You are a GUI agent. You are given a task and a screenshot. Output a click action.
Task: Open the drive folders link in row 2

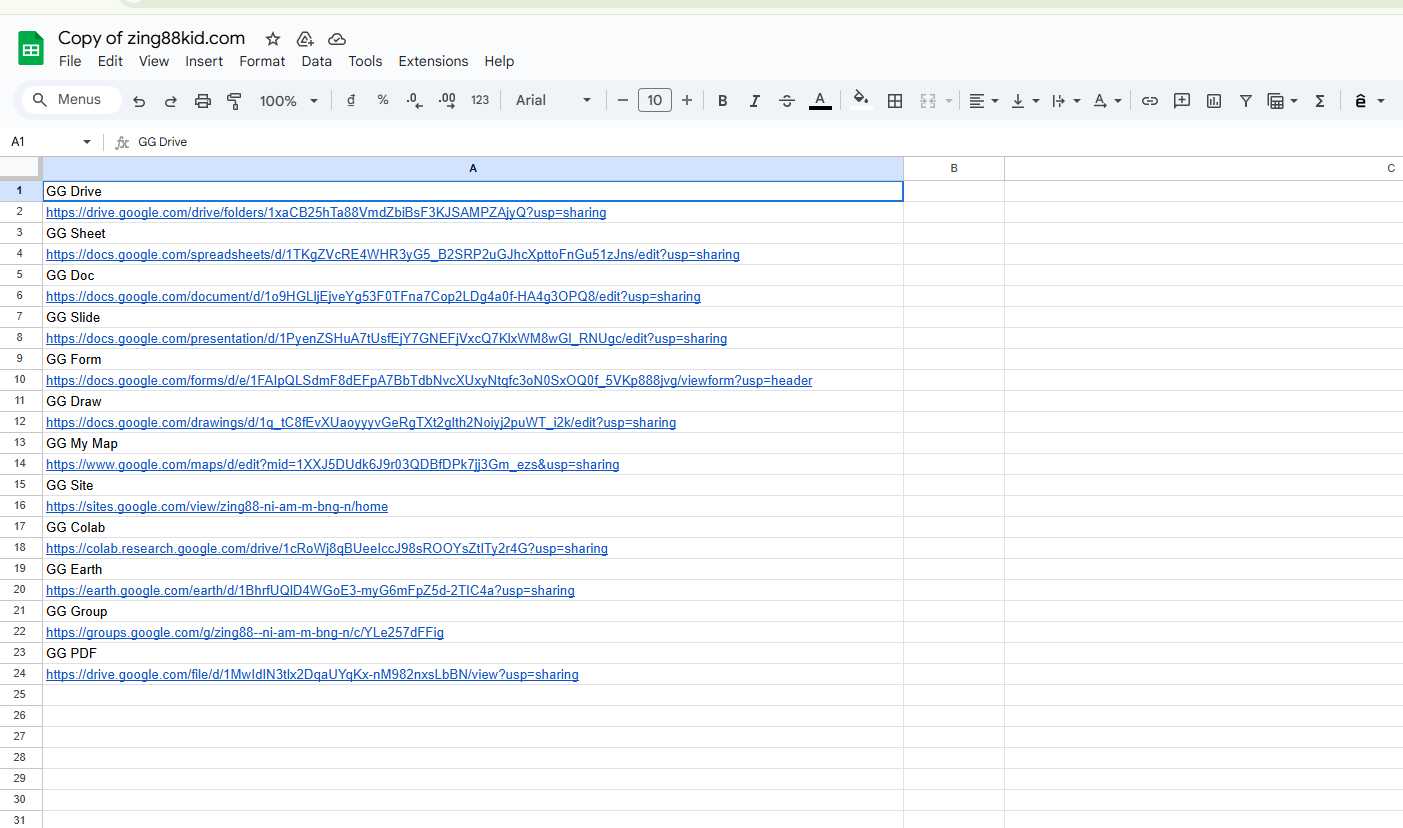point(326,212)
